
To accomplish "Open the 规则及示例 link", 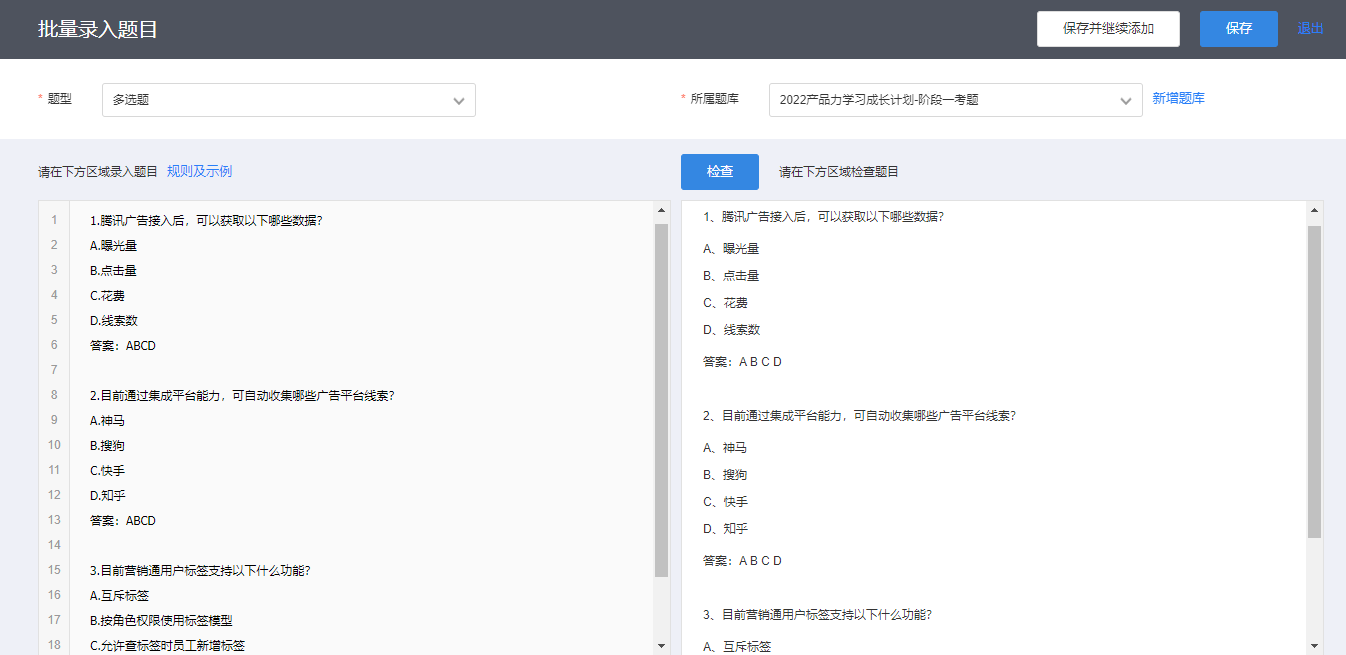I will (x=199, y=172).
